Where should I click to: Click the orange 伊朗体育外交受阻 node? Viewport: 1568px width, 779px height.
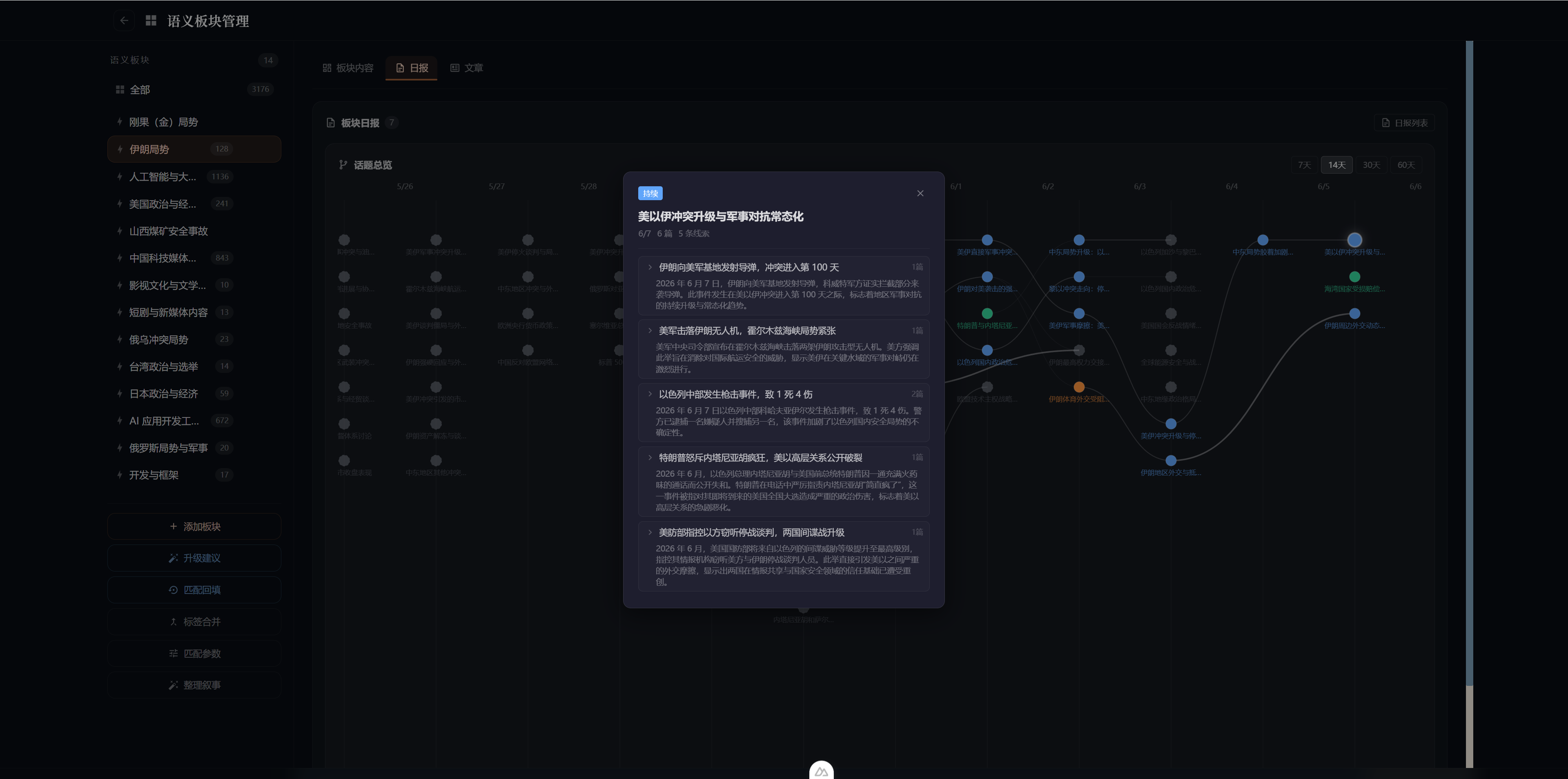1078,387
